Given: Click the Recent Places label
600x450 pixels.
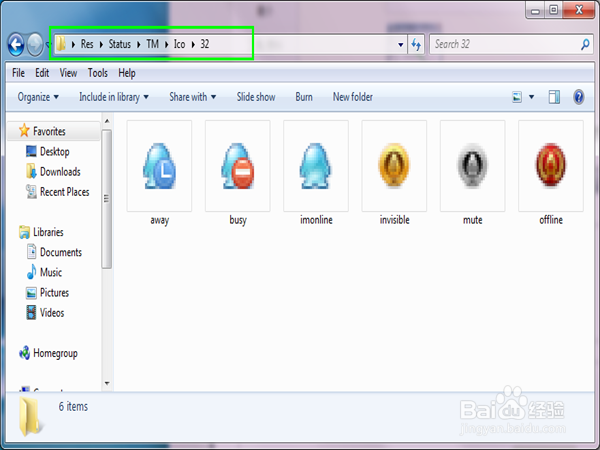Looking at the screenshot, I should pos(65,192).
